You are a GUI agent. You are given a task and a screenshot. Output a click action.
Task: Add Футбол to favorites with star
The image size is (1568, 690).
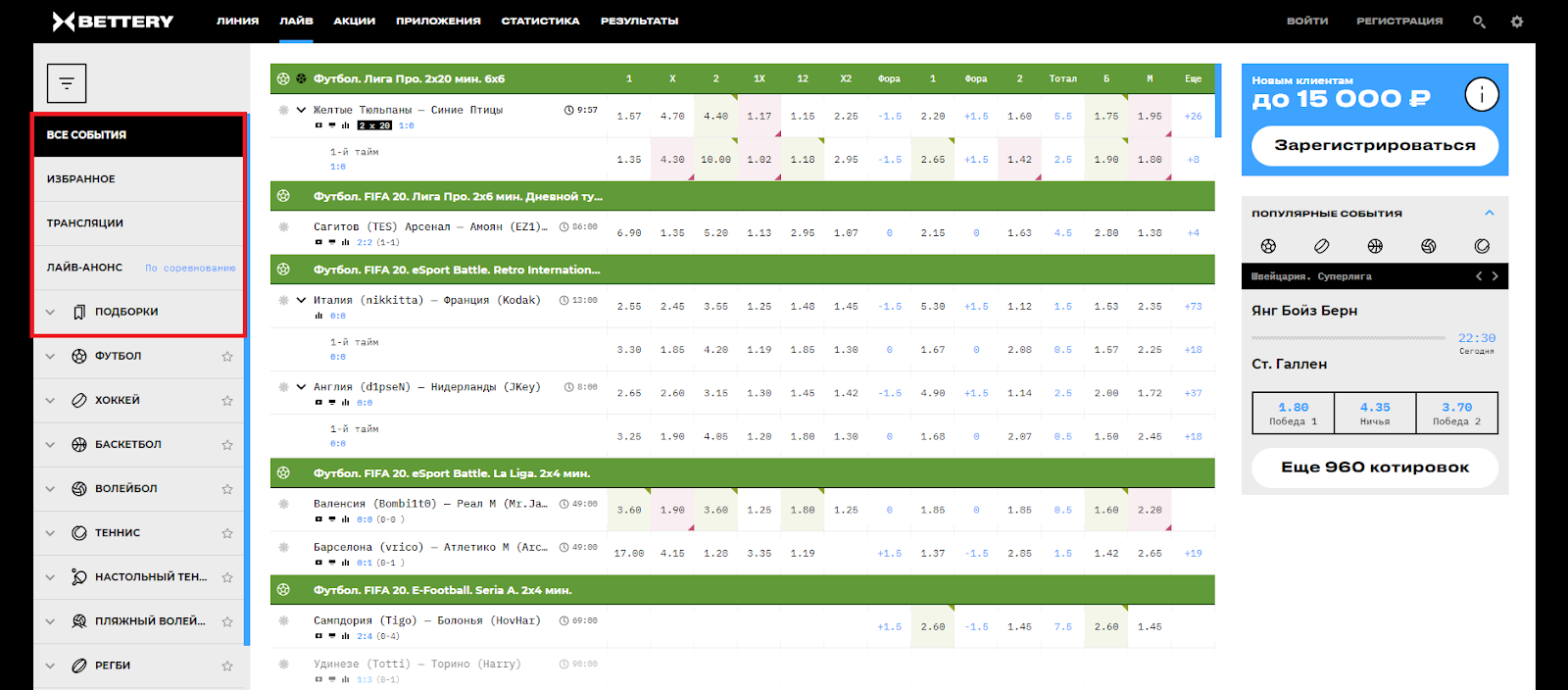point(227,357)
